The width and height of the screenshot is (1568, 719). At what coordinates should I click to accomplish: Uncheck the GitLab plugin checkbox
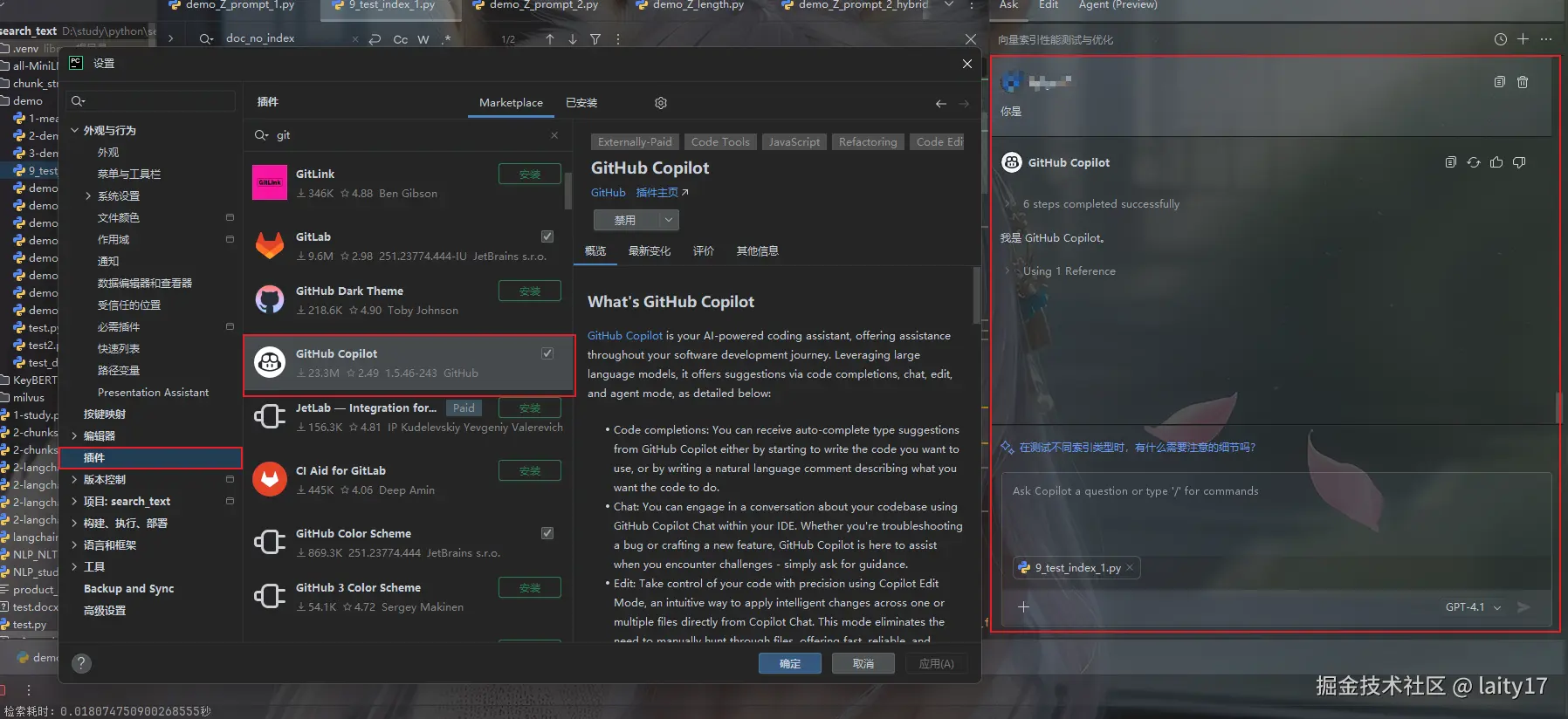click(x=547, y=236)
